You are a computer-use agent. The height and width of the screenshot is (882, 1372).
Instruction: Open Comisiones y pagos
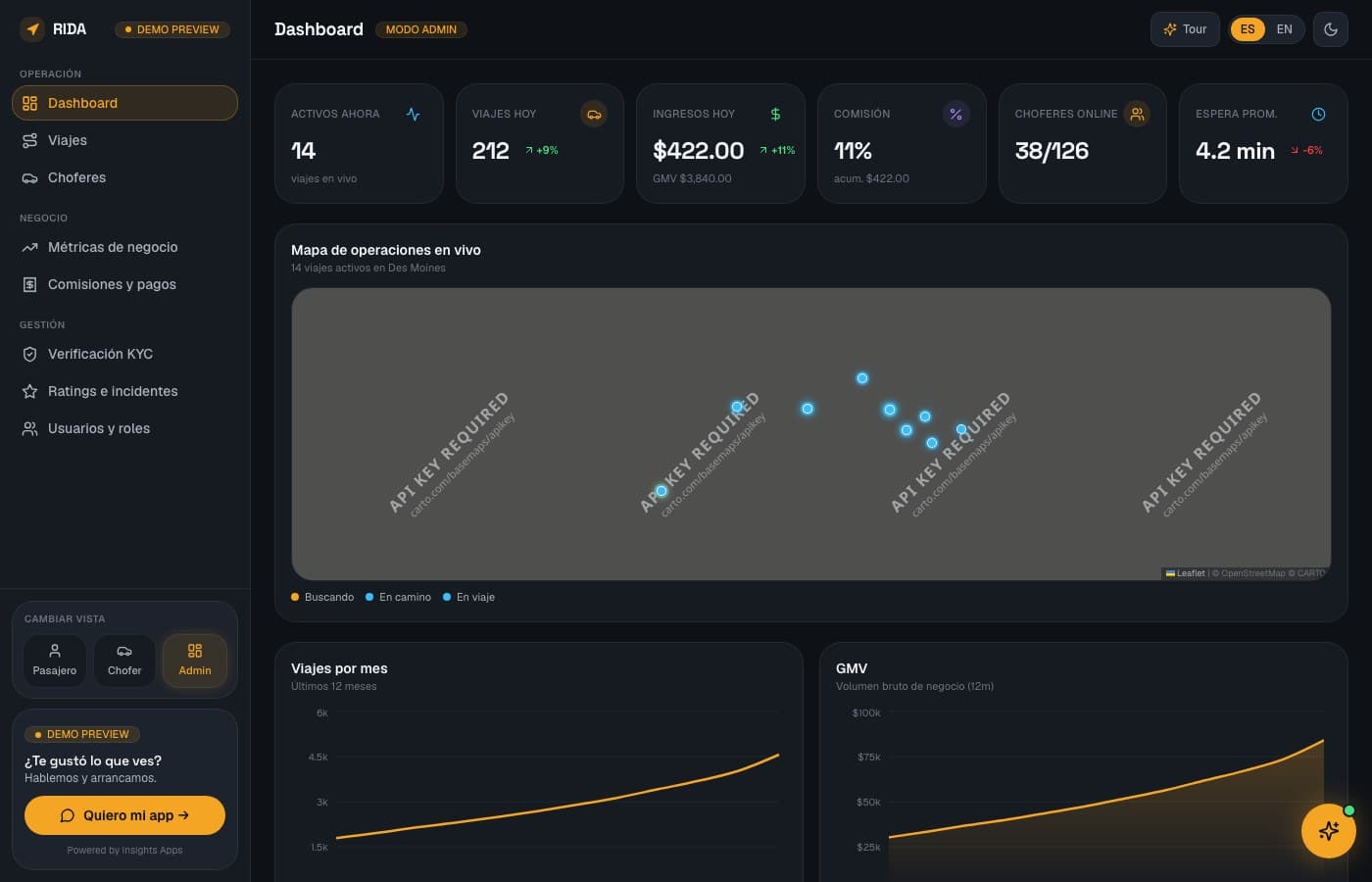click(124, 284)
